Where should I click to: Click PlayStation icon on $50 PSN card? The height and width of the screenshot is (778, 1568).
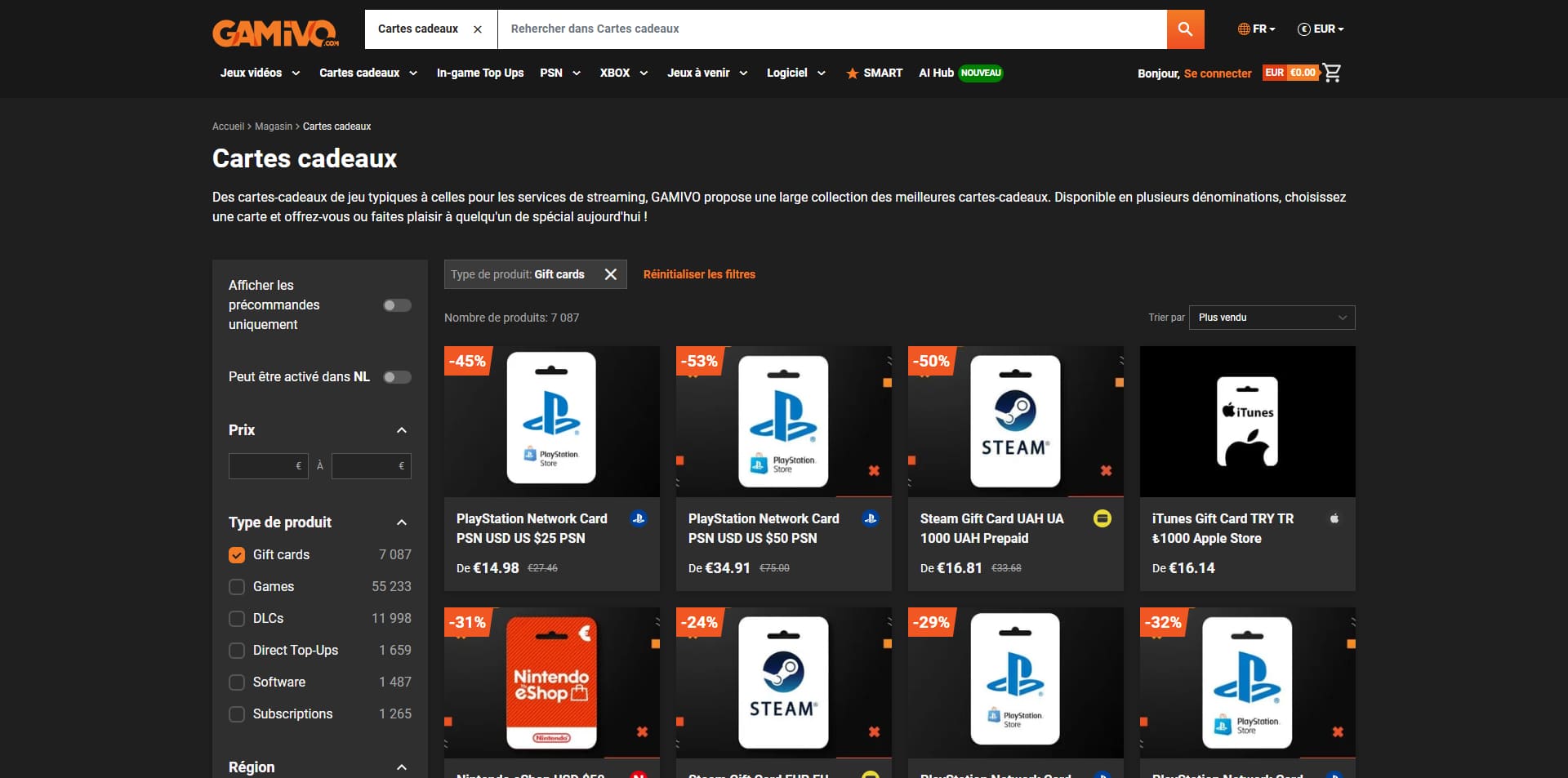coord(871,518)
